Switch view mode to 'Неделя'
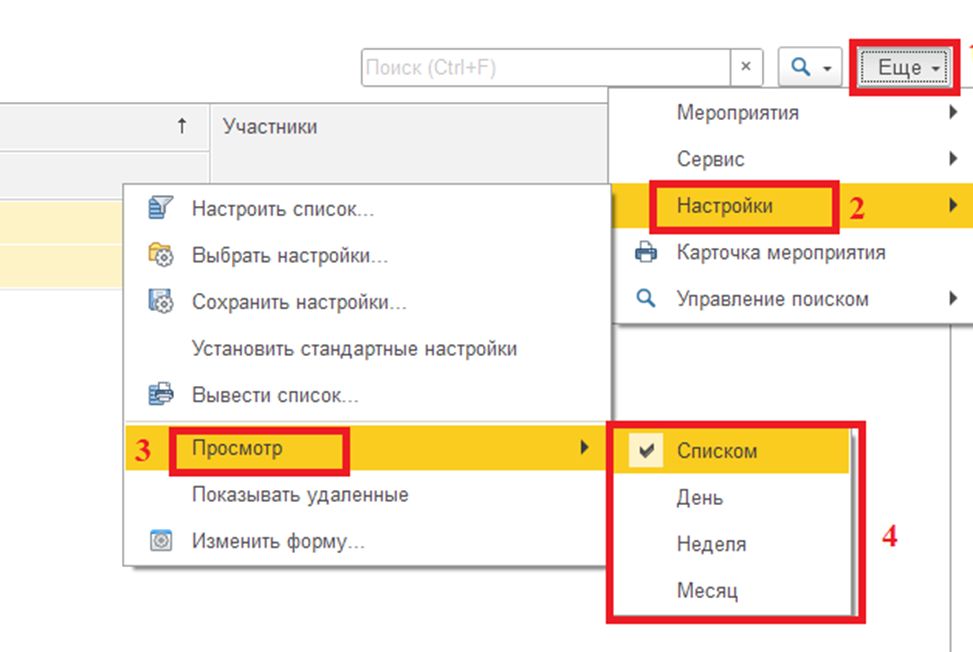 (x=711, y=544)
